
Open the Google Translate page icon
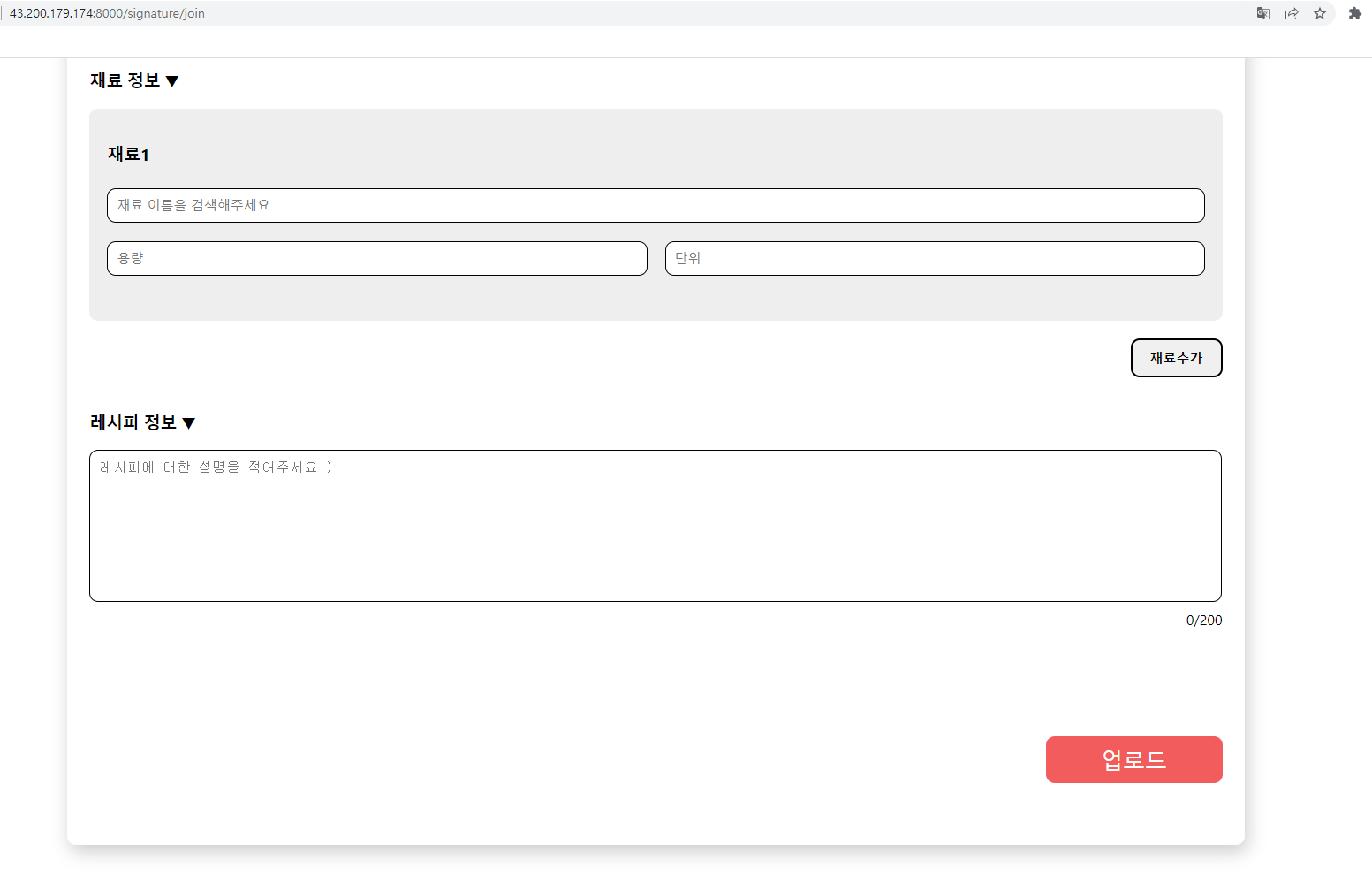(x=1262, y=13)
